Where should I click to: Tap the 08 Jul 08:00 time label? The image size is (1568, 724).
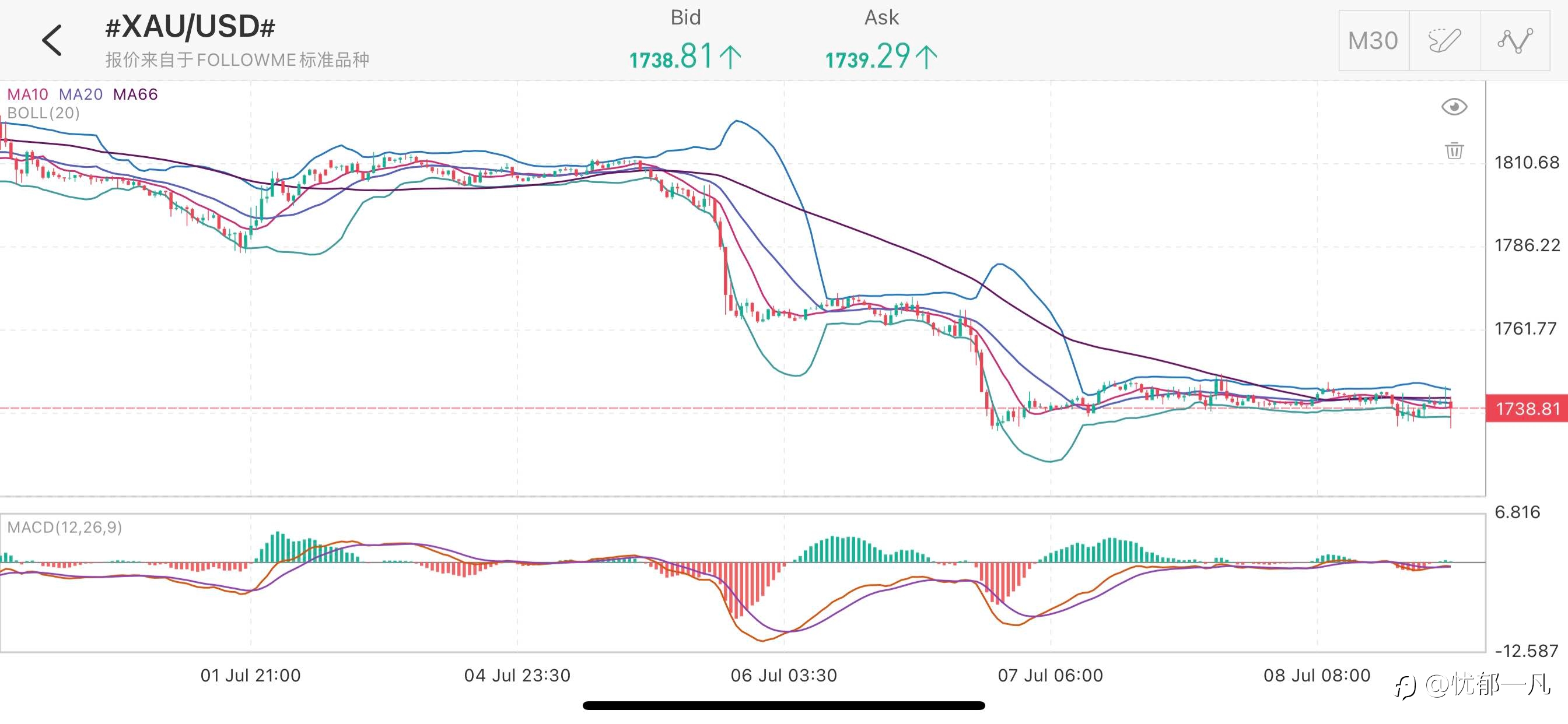tap(1317, 676)
